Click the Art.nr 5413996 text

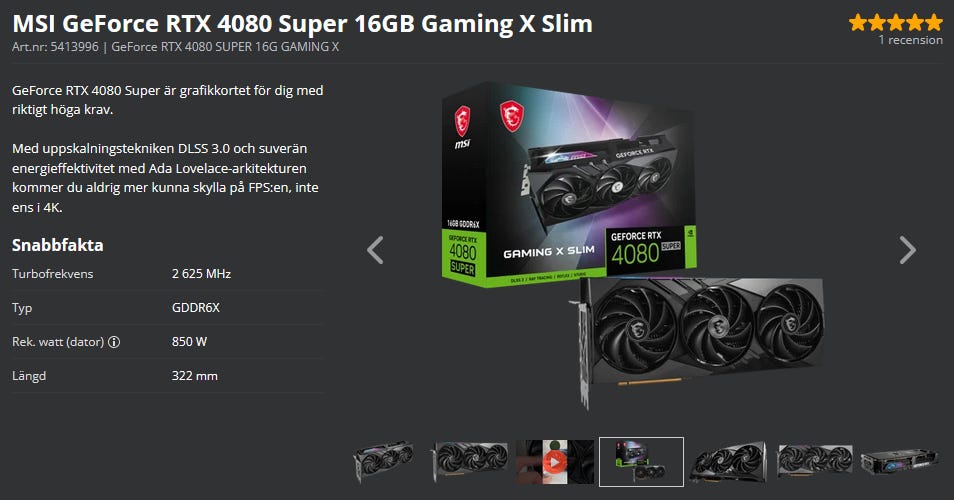pyautogui.click(x=55, y=47)
